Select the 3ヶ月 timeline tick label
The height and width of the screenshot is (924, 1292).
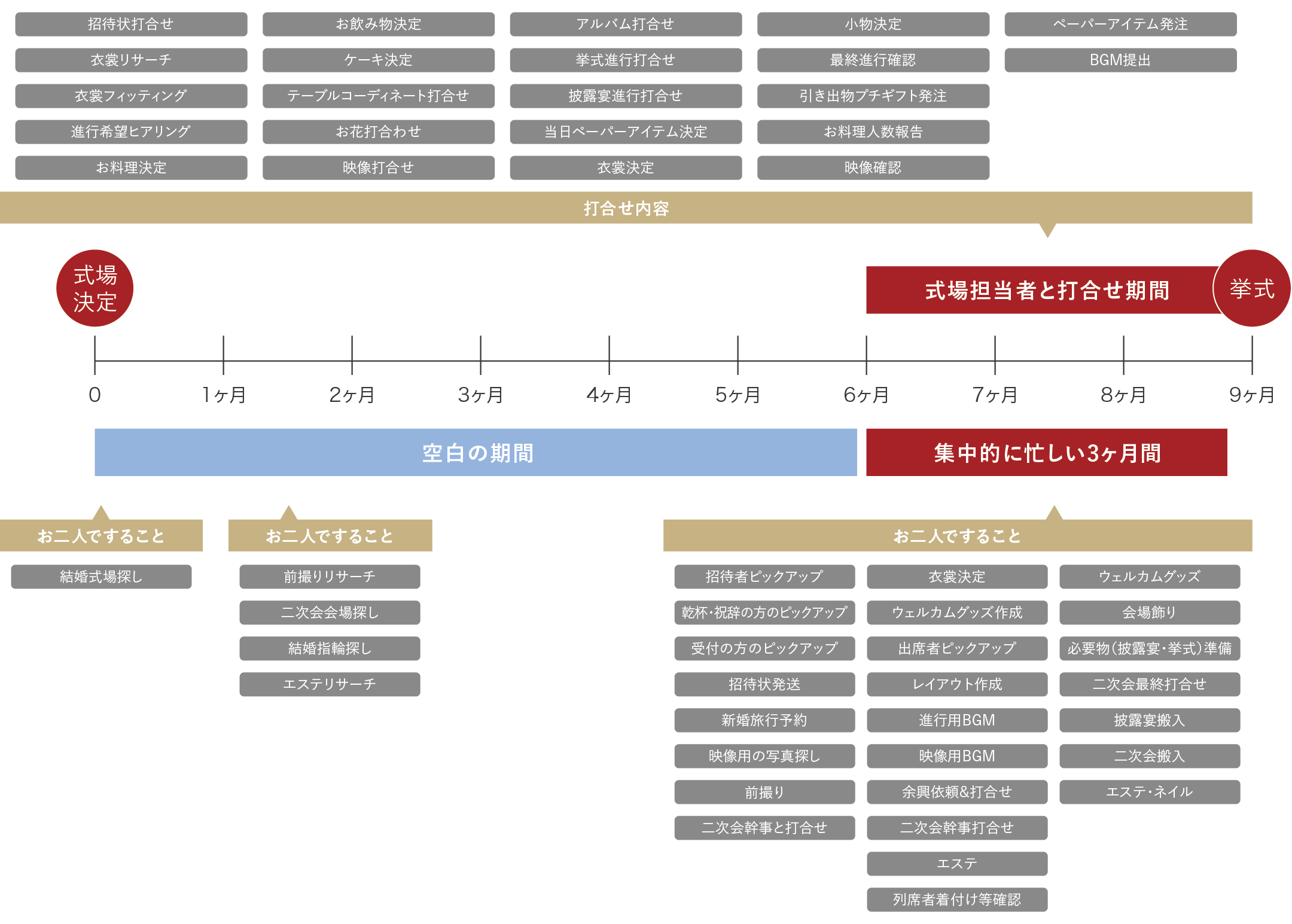480,395
